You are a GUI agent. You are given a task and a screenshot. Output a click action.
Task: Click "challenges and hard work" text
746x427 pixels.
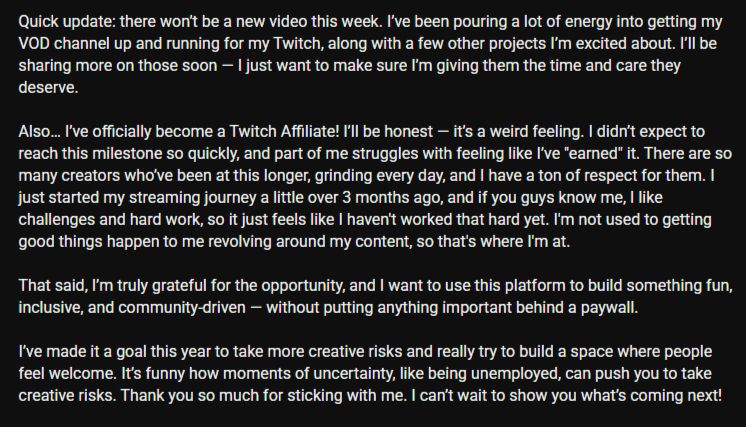point(109,219)
